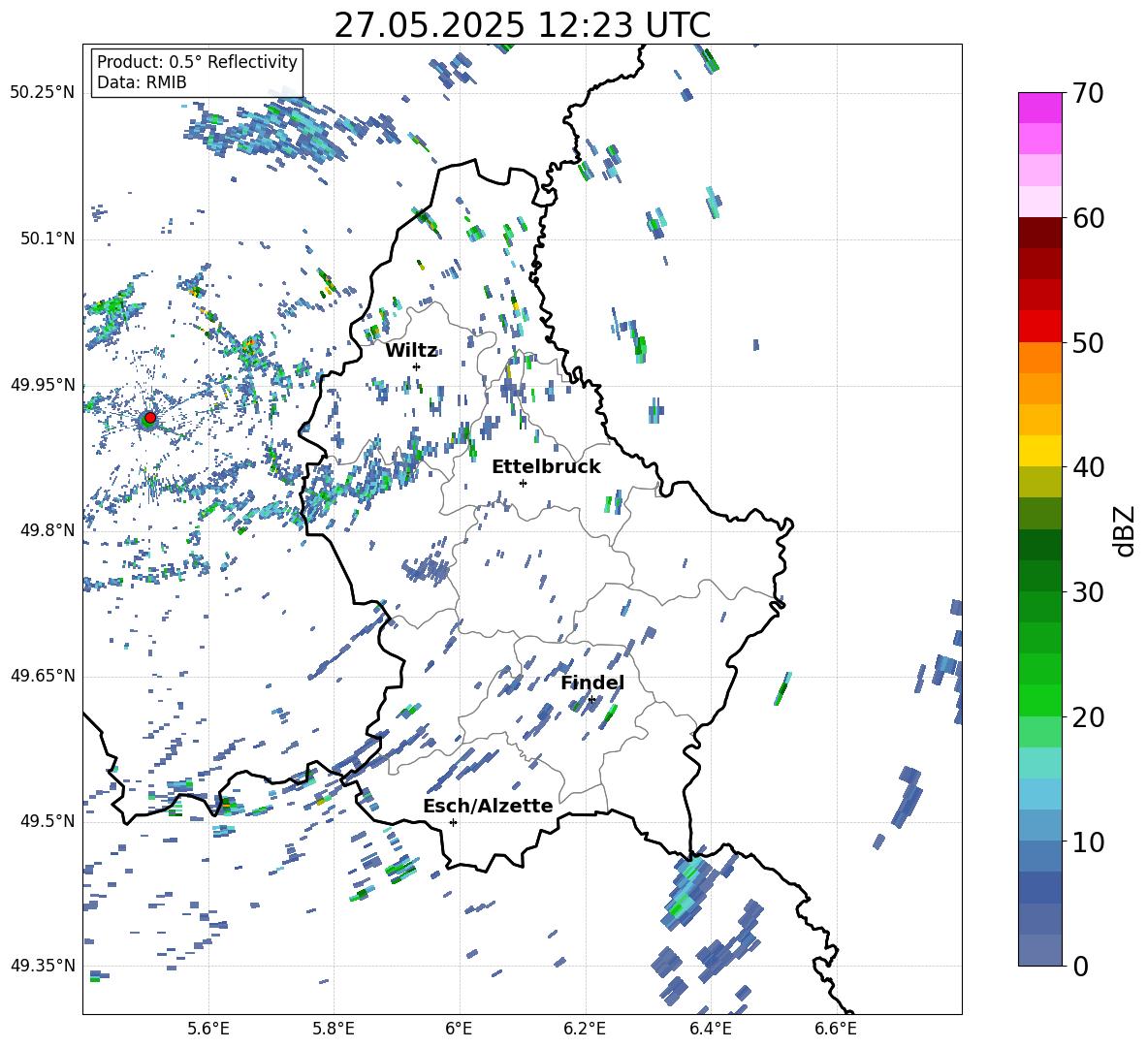Click 'Data: RMIB' text in legend box

pos(142,82)
